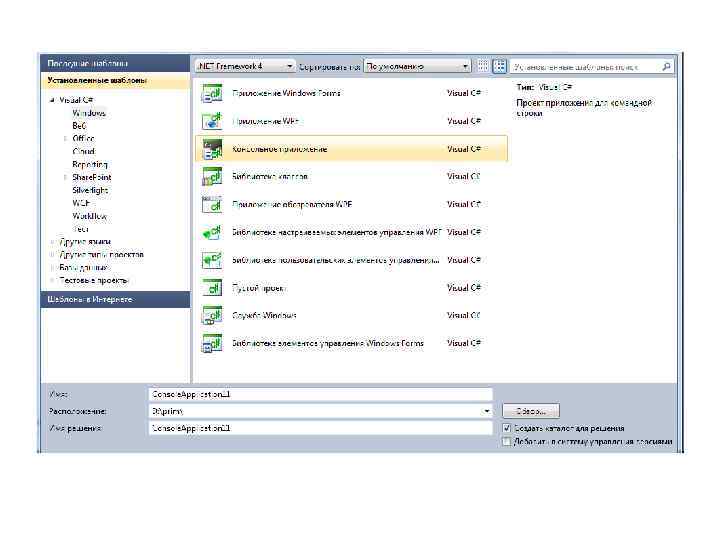Enable Добавить в систему управления версиями checkbox

pyautogui.click(x=506, y=441)
